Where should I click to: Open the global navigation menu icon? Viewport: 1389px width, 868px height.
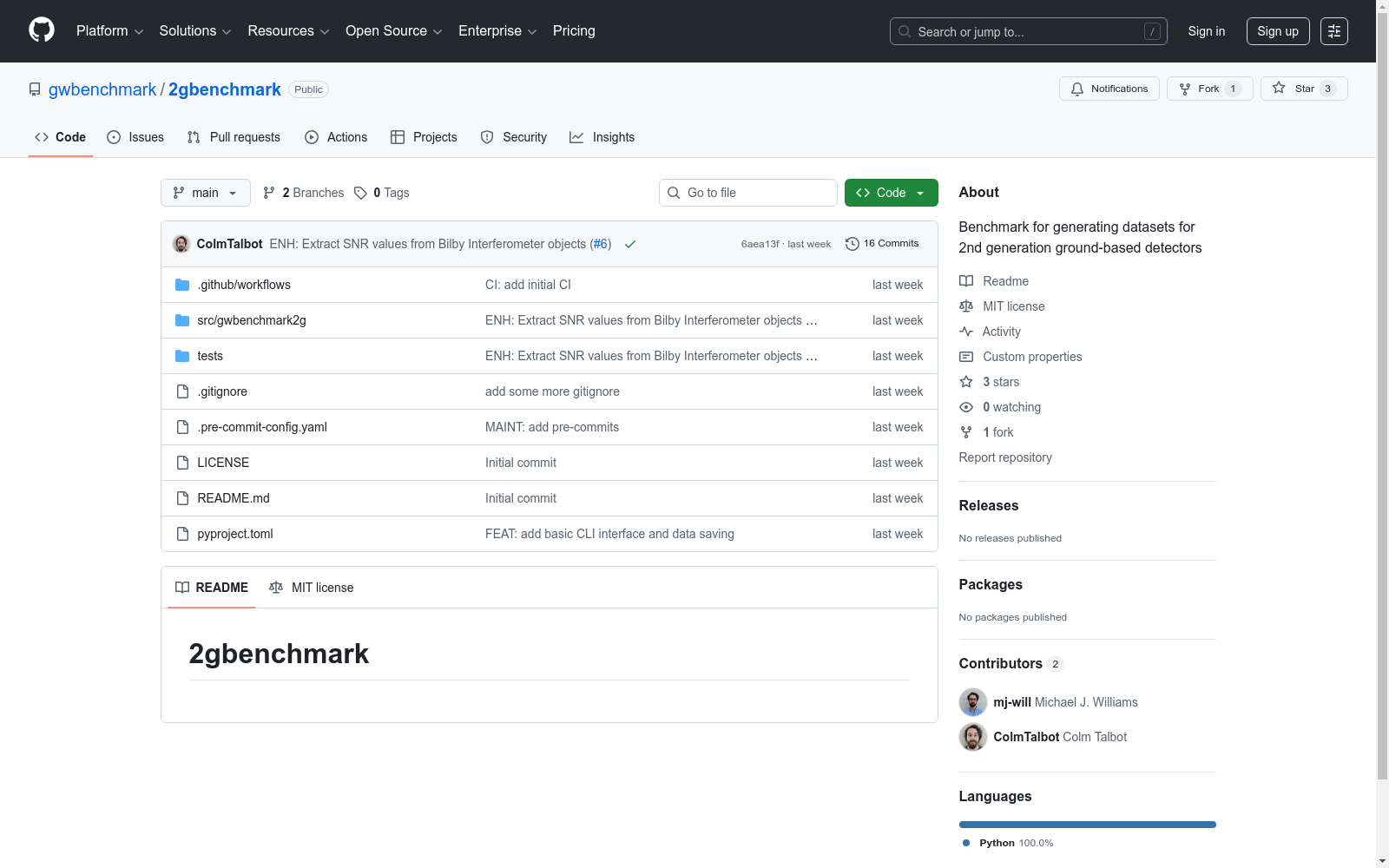(1334, 31)
